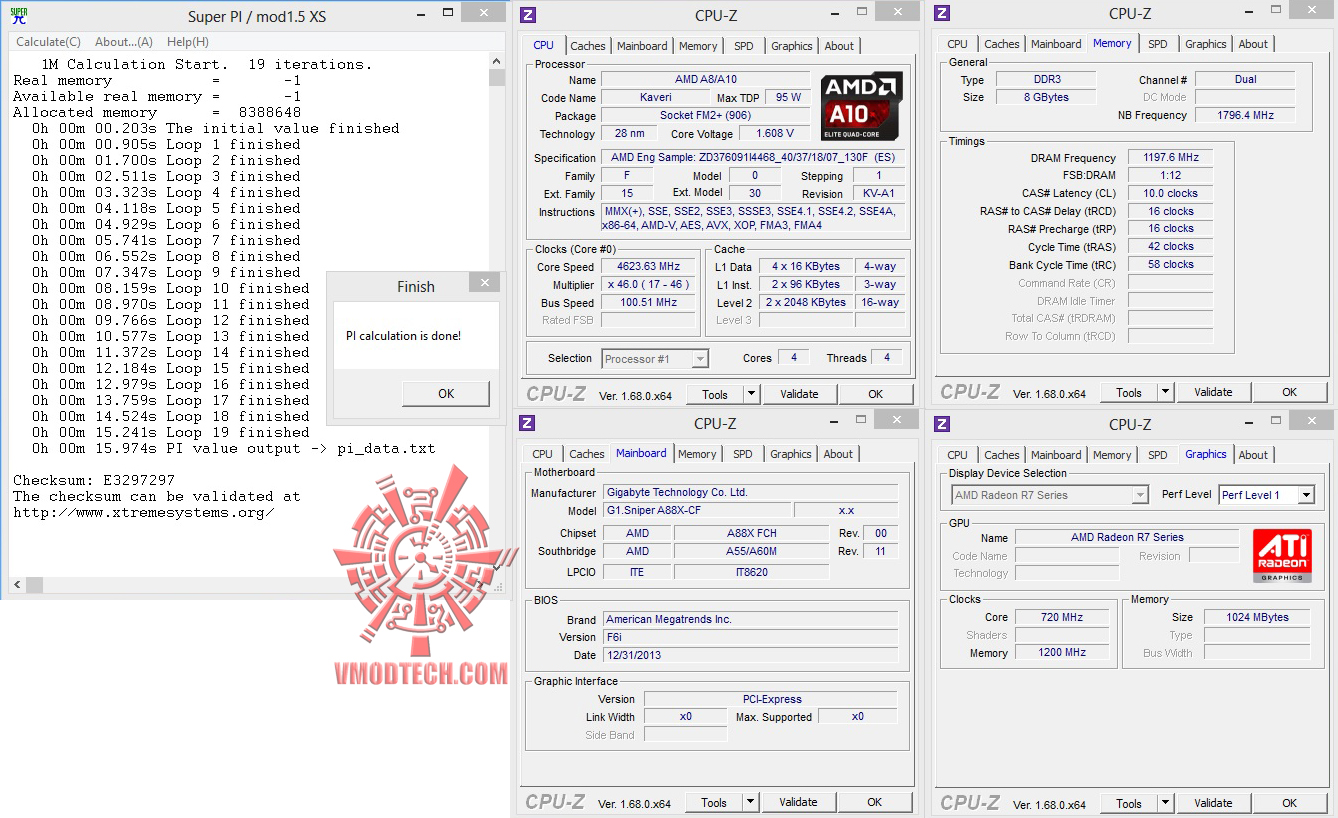Click the Tools button in the Graphics-tab window
The height and width of the screenshot is (818, 1338).
[x=1129, y=803]
